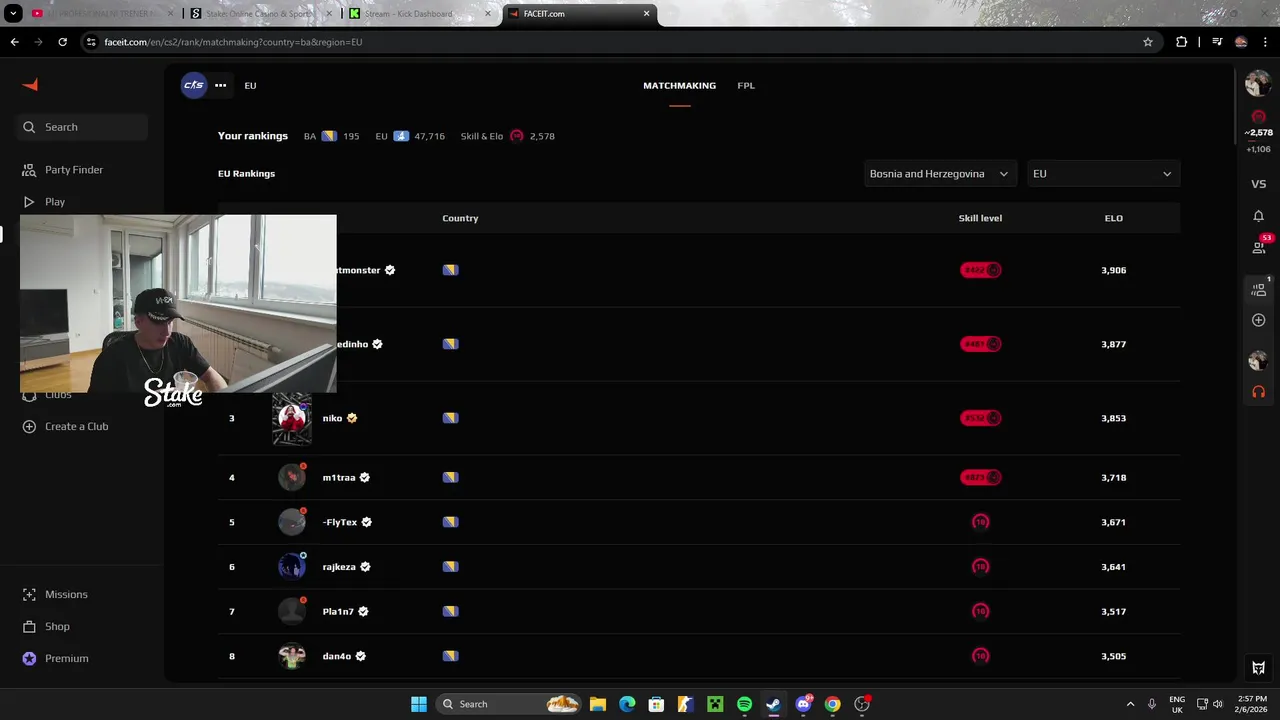Click the BA ranking value 195
Viewport: 1280px width, 720px height.
[x=351, y=136]
